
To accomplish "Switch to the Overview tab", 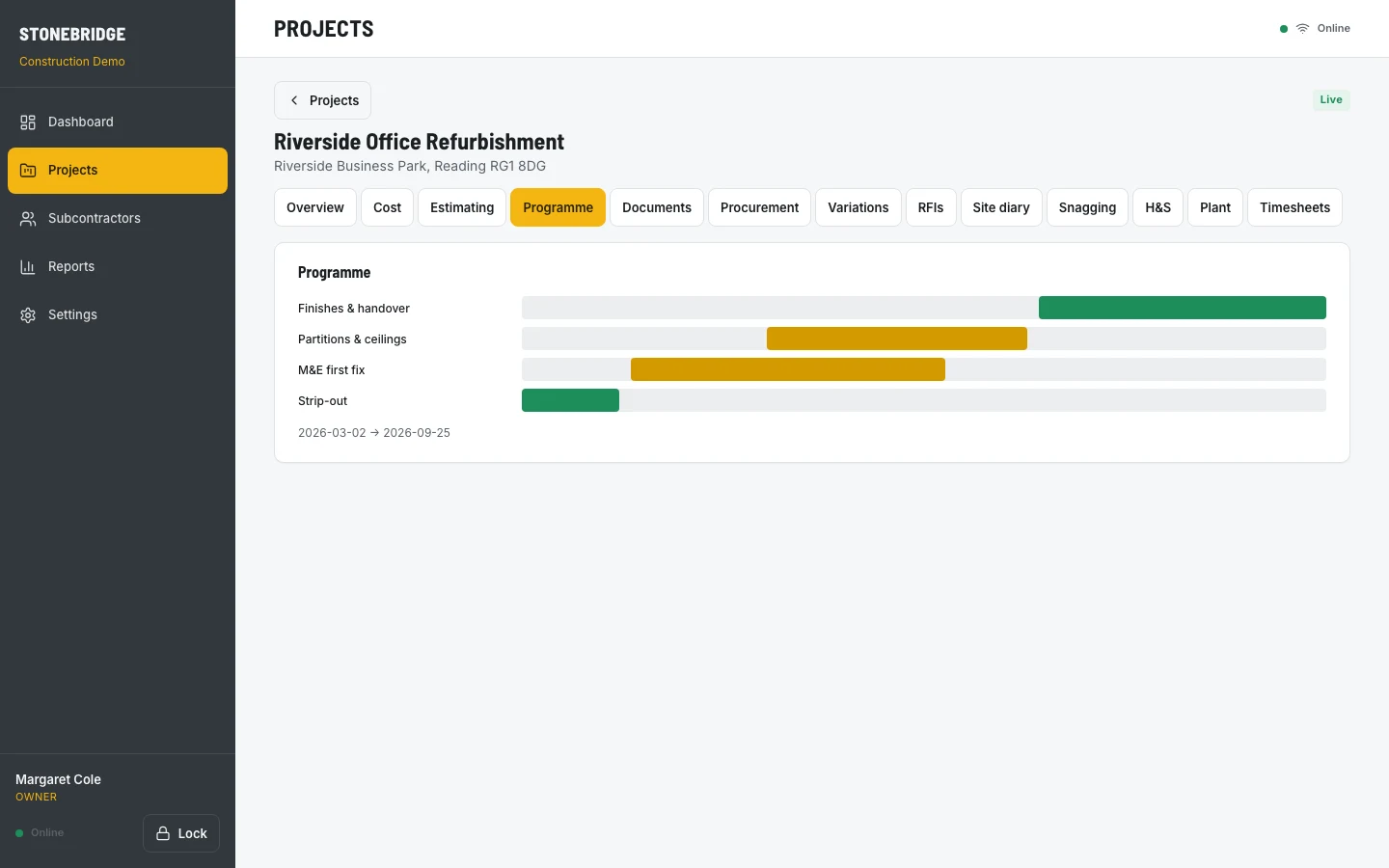I will (315, 207).
